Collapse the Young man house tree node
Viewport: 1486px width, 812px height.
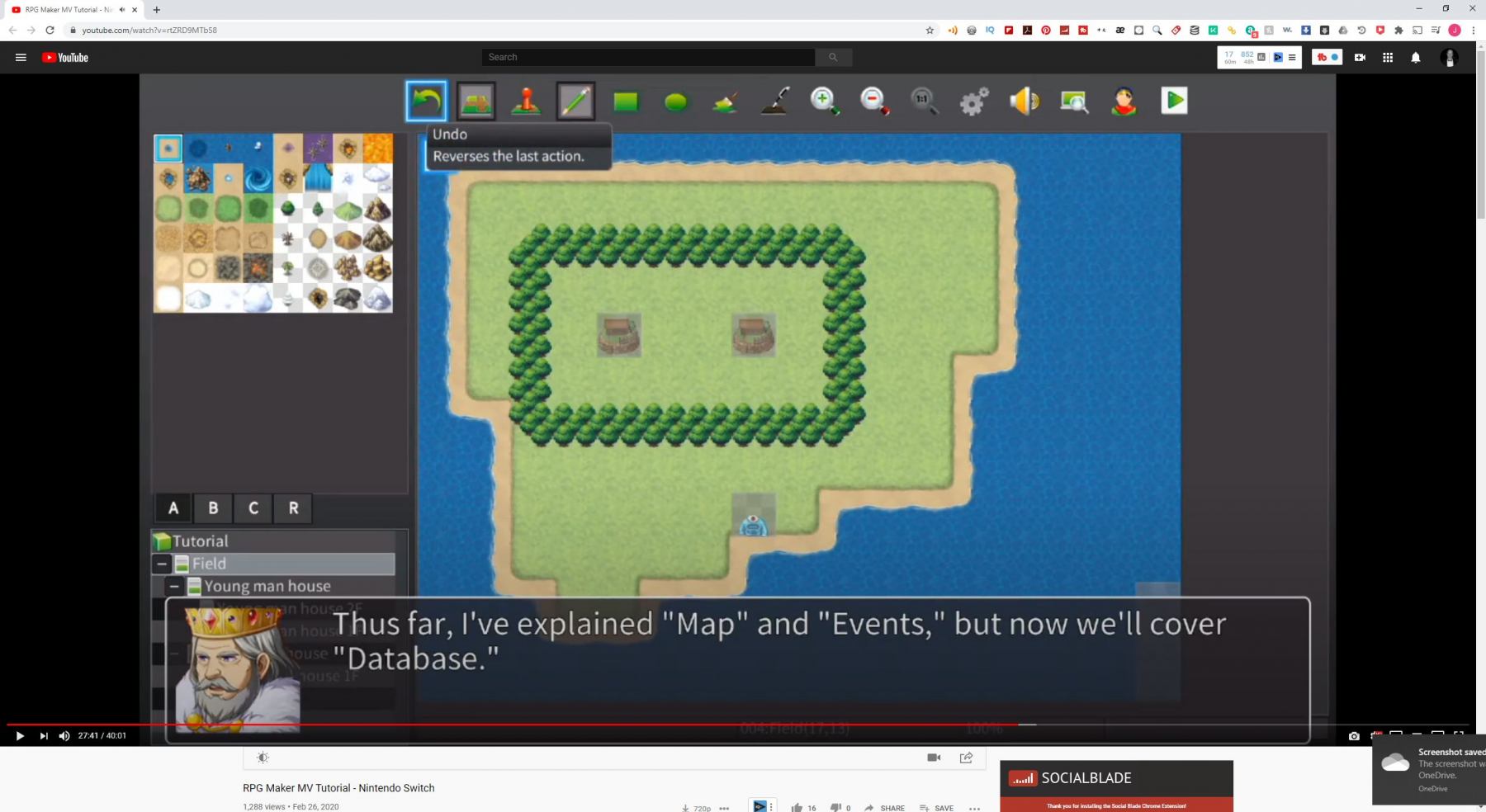[174, 587]
